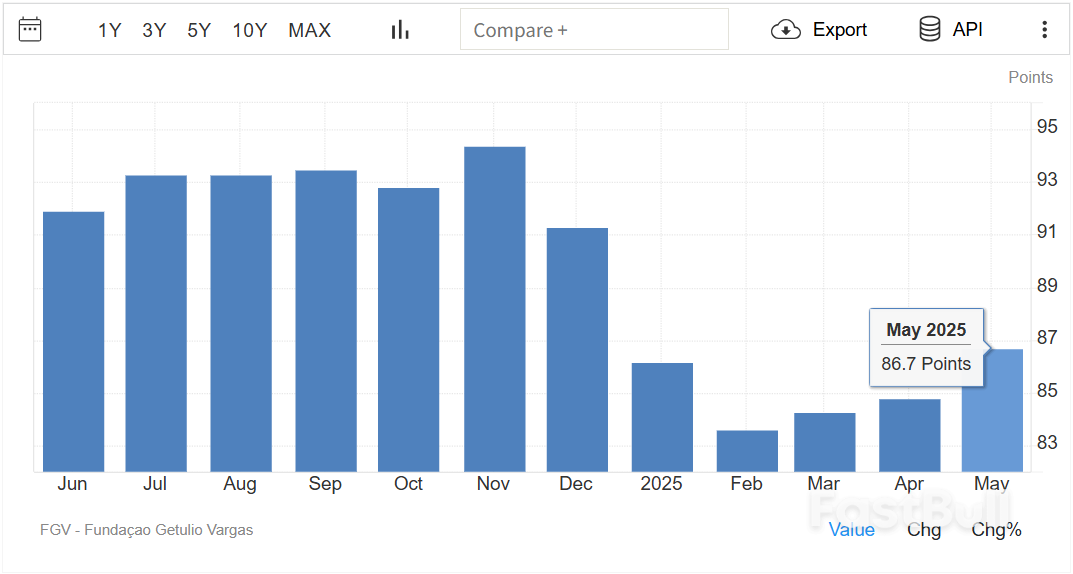The width and height of the screenshot is (1073, 574).
Task: Switch to 5Y time range
Action: (x=199, y=30)
